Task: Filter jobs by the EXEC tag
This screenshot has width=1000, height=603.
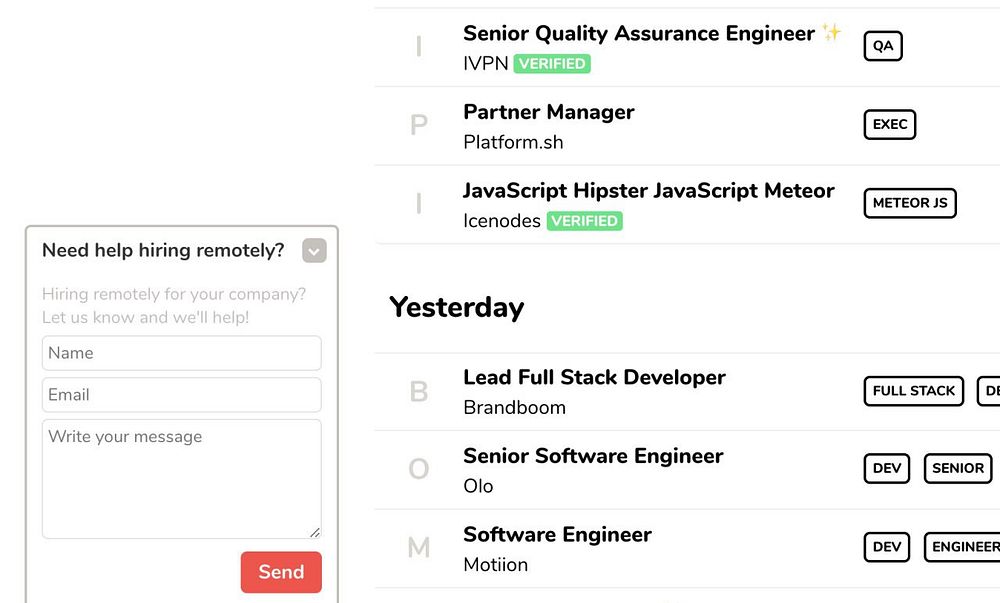Action: (889, 125)
